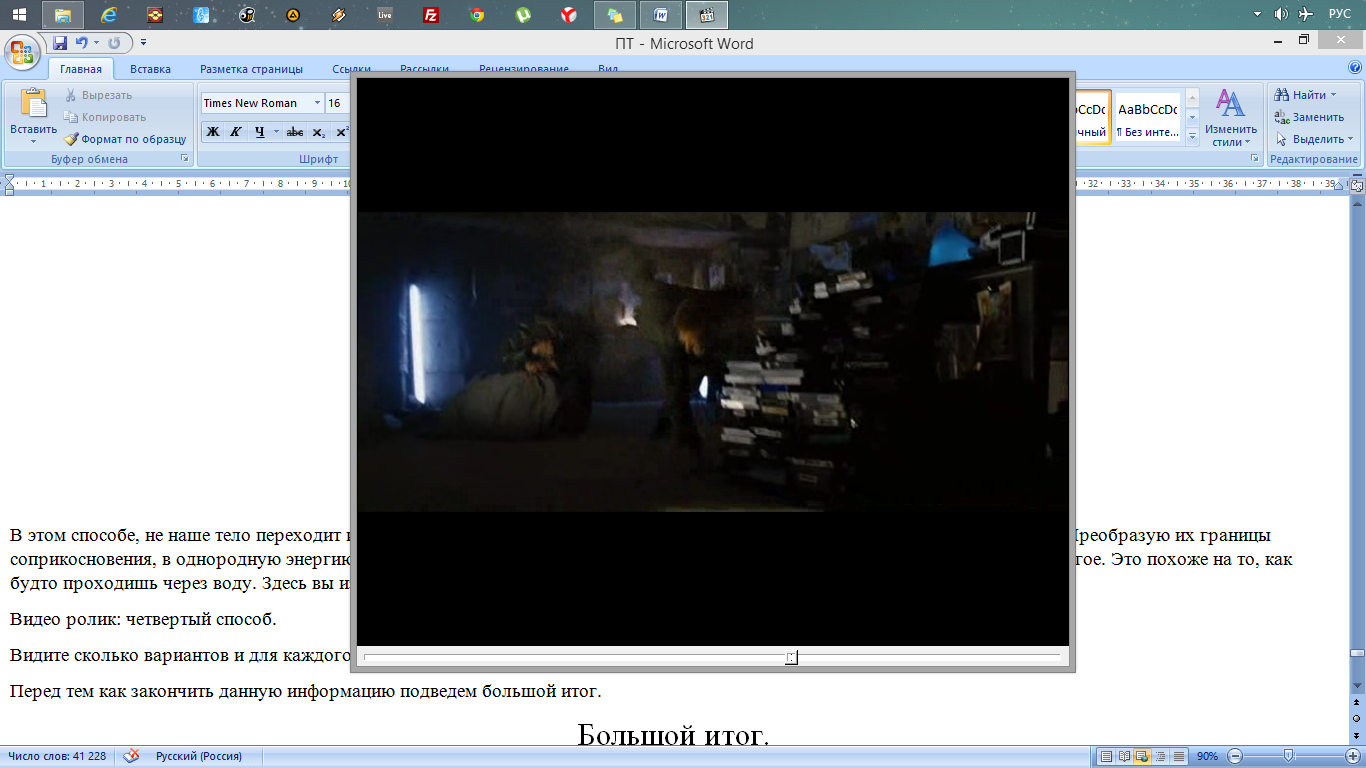The image size is (1366, 768).
Task: Click the video seek bar thumb
Action: [791, 657]
